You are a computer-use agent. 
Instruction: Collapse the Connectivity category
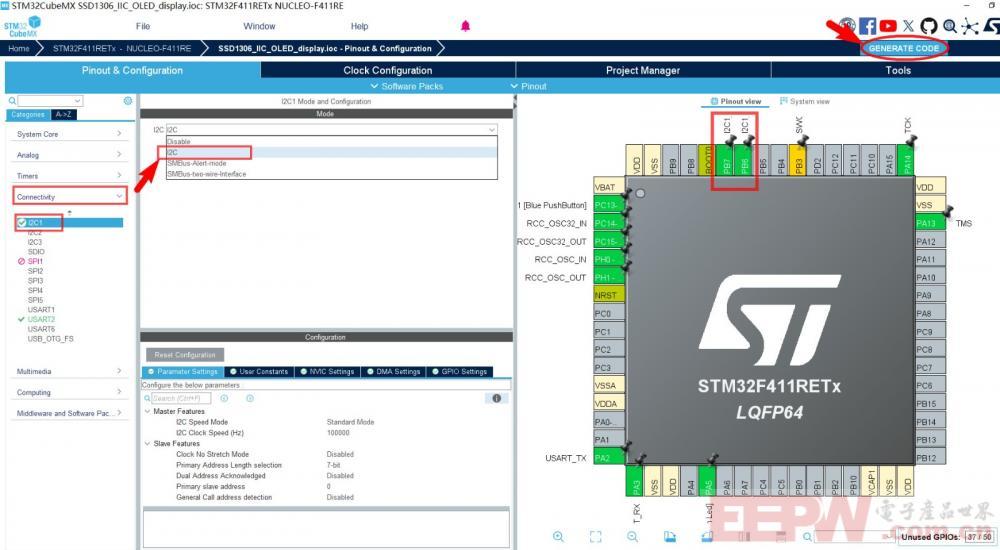tap(70, 197)
